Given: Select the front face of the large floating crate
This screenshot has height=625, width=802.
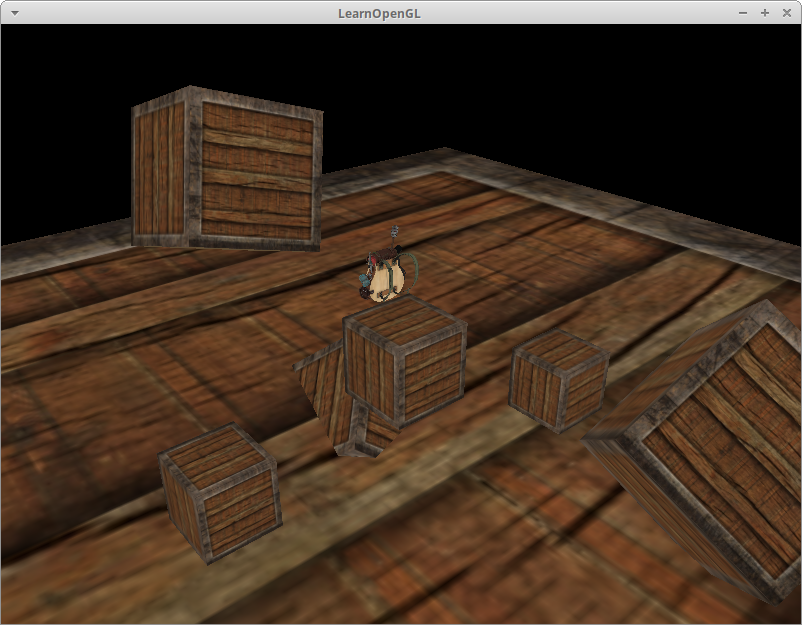Looking at the screenshot, I should (256, 174).
